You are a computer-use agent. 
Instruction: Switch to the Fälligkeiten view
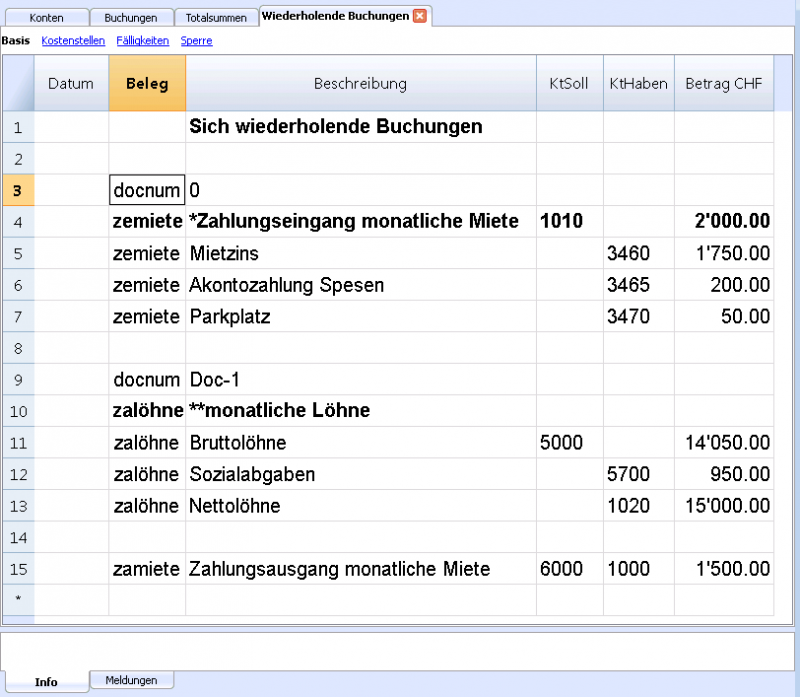click(x=143, y=41)
